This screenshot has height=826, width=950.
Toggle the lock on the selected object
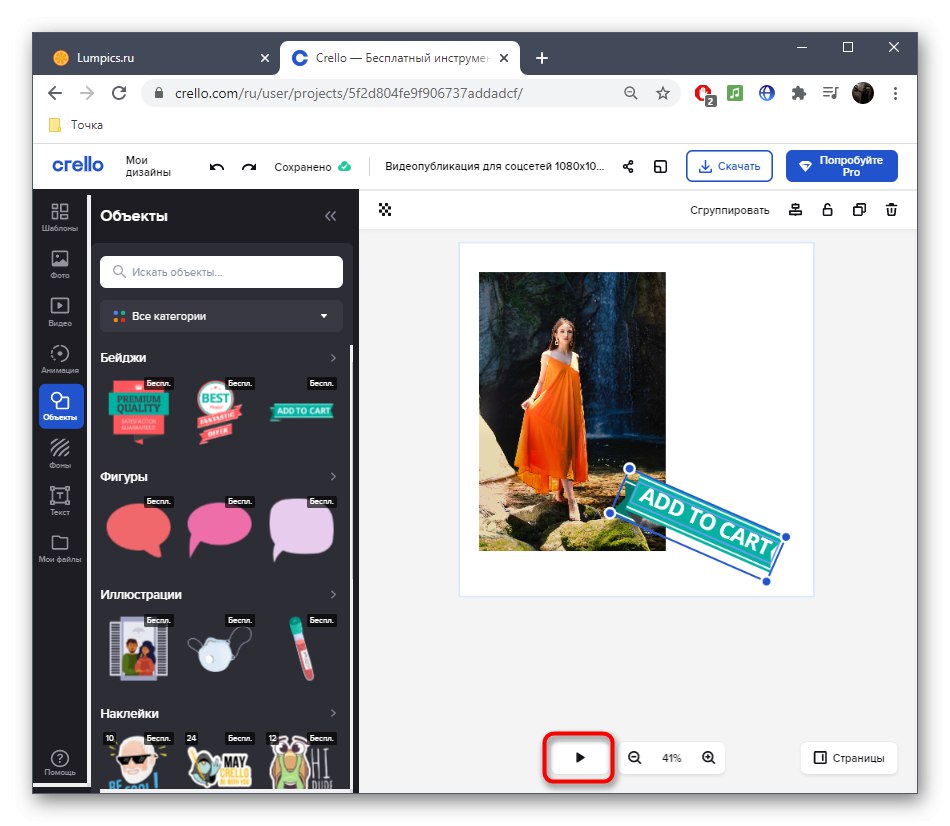[x=827, y=209]
